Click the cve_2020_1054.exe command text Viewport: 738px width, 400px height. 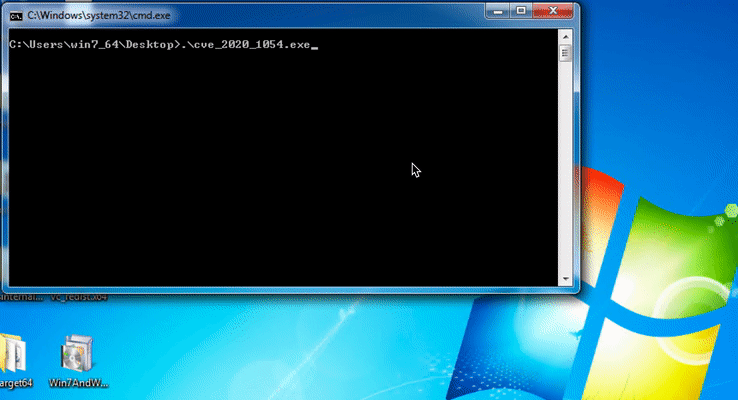[246, 45]
